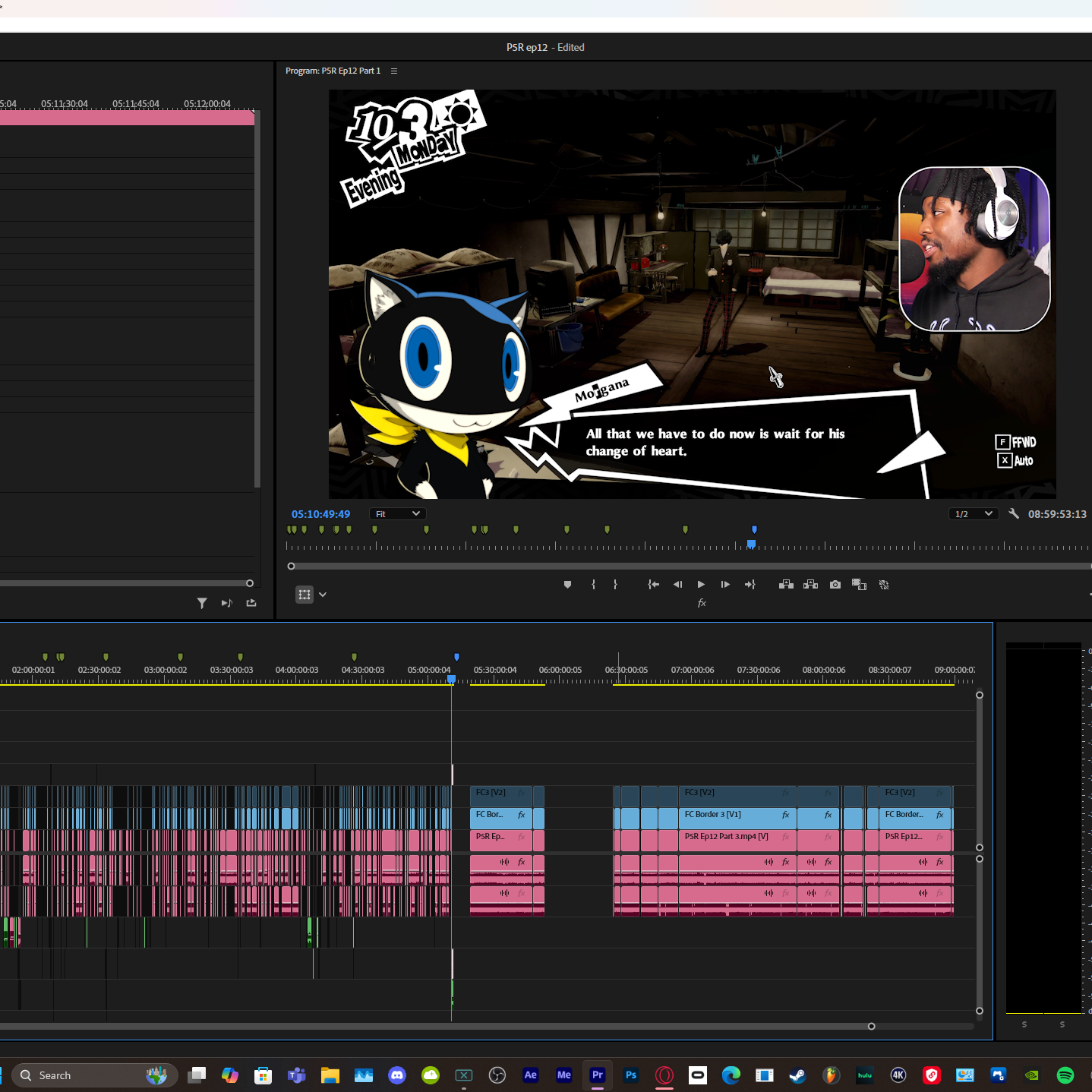Open the Fit zoom level dropdown
1092x1092 pixels.
tap(397, 514)
